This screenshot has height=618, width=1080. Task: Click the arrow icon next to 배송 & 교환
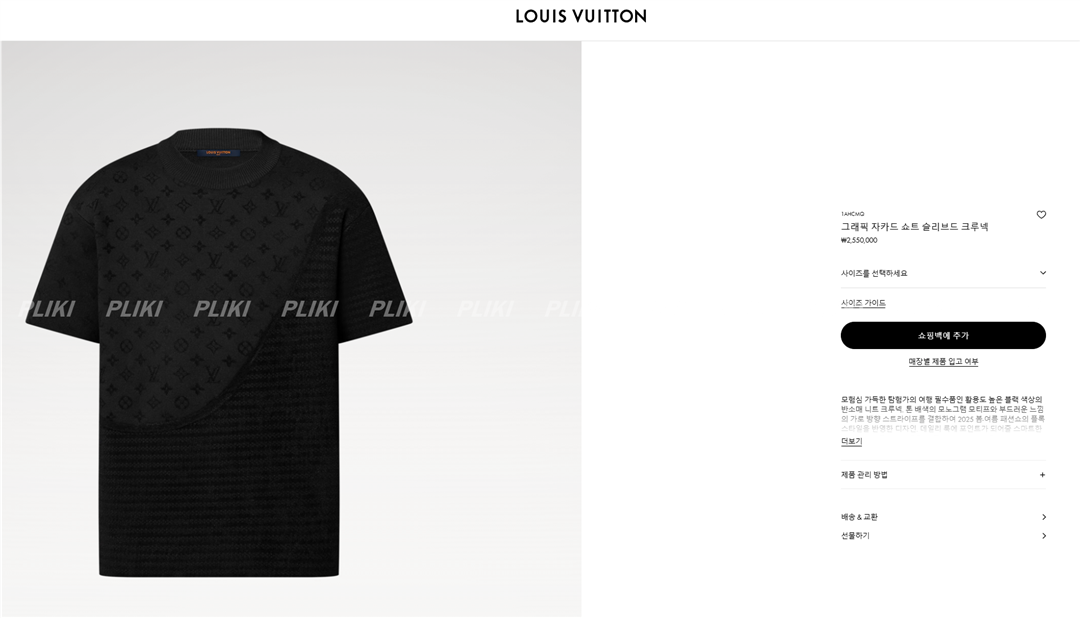click(x=1043, y=517)
